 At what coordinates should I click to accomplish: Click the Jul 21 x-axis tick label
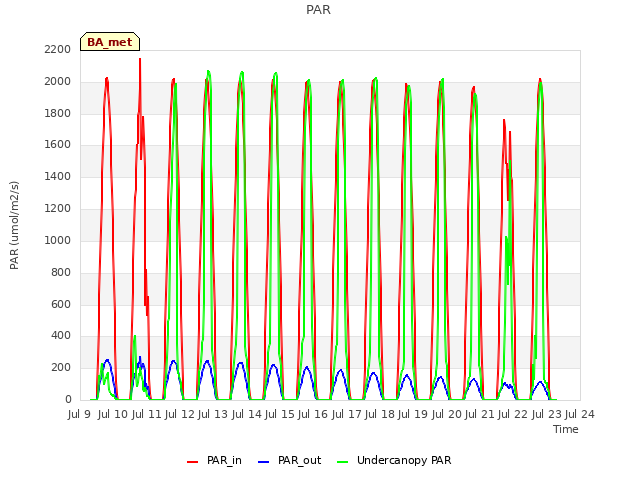479,414
